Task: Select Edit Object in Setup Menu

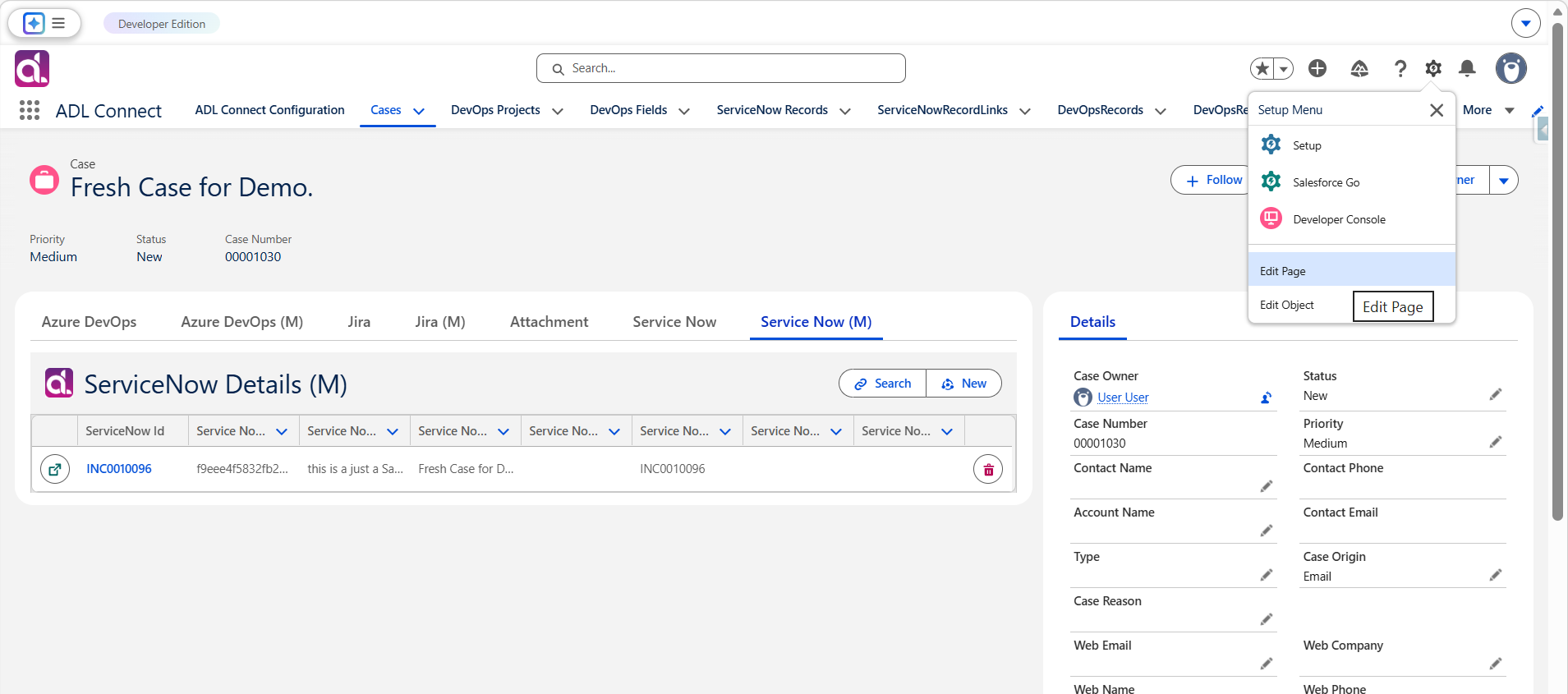Action: (x=1287, y=305)
